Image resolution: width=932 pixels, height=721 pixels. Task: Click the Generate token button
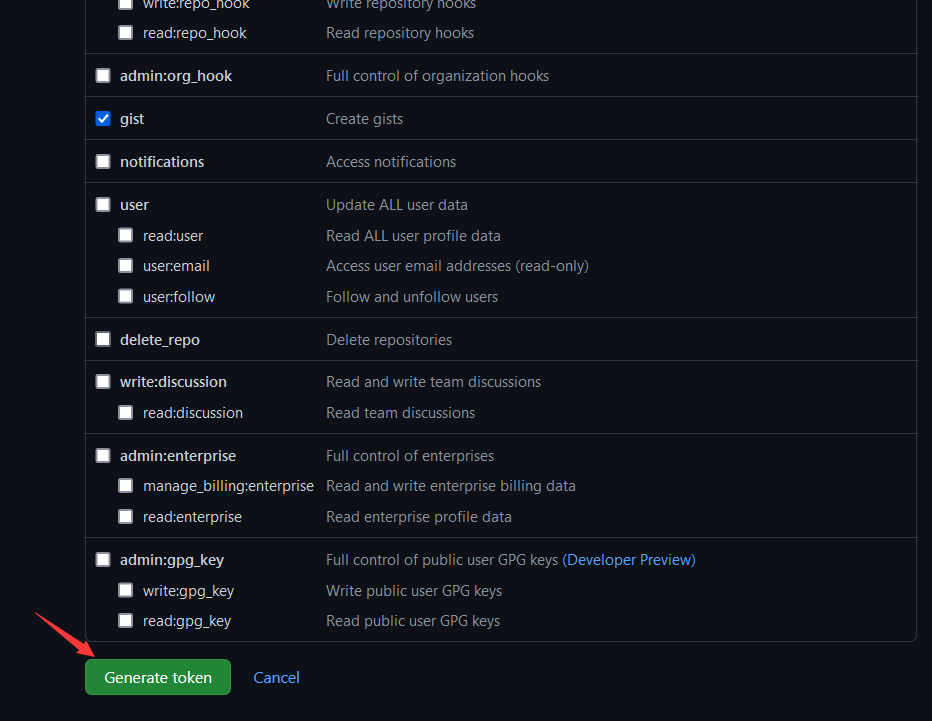coord(158,677)
